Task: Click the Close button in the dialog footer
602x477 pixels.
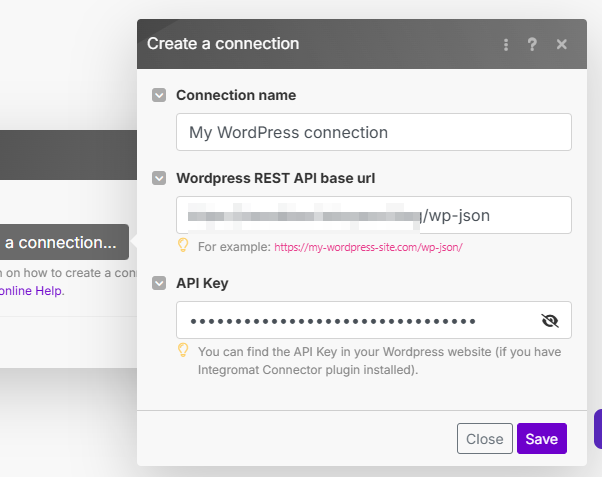Action: click(485, 439)
